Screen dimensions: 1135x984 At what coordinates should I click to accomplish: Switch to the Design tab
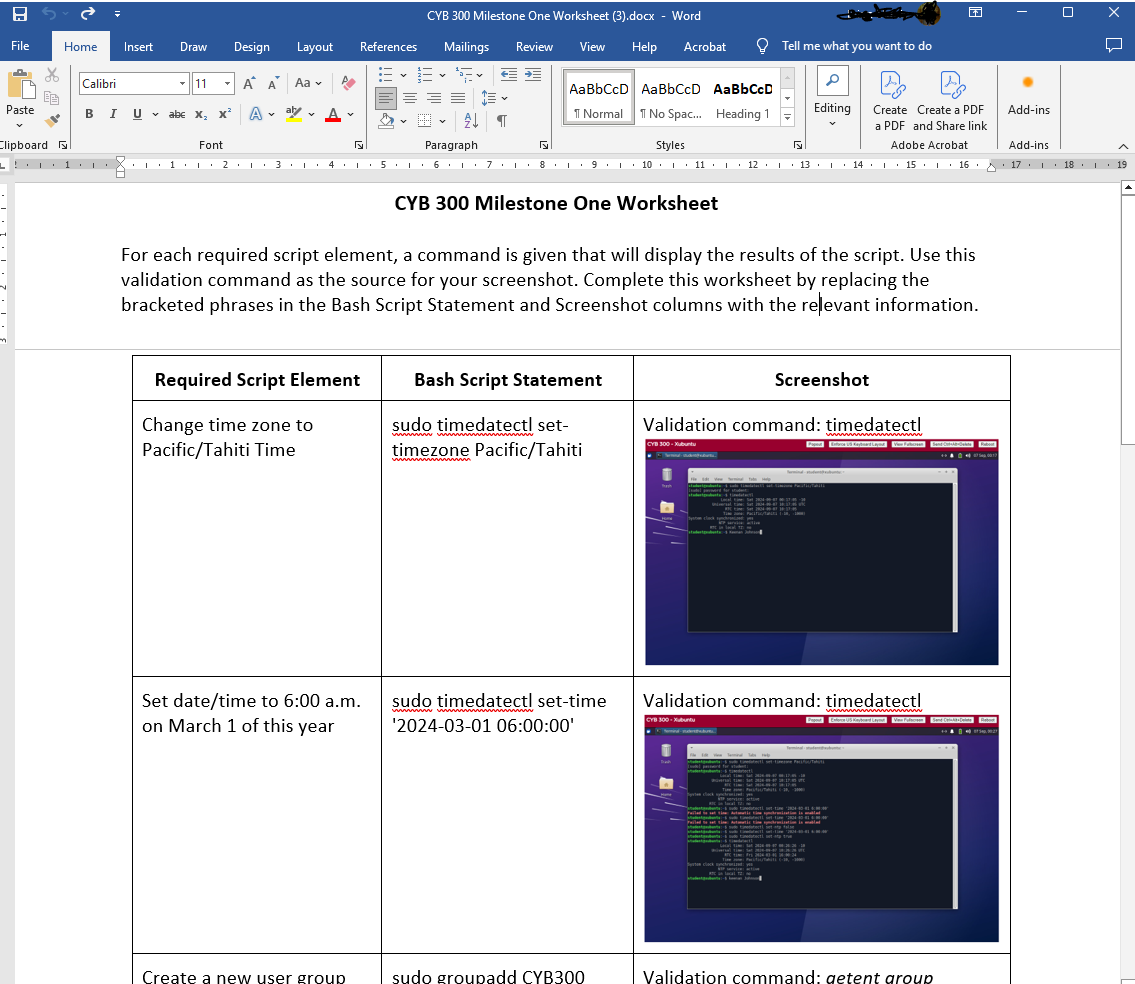tap(252, 46)
